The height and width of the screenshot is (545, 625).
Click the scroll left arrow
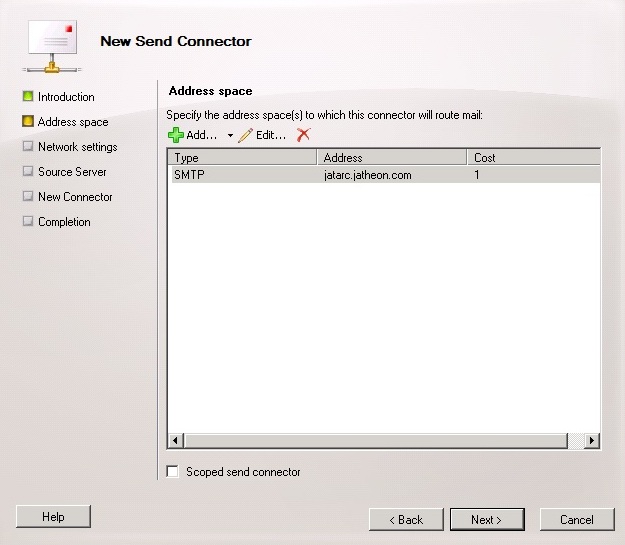[175, 441]
